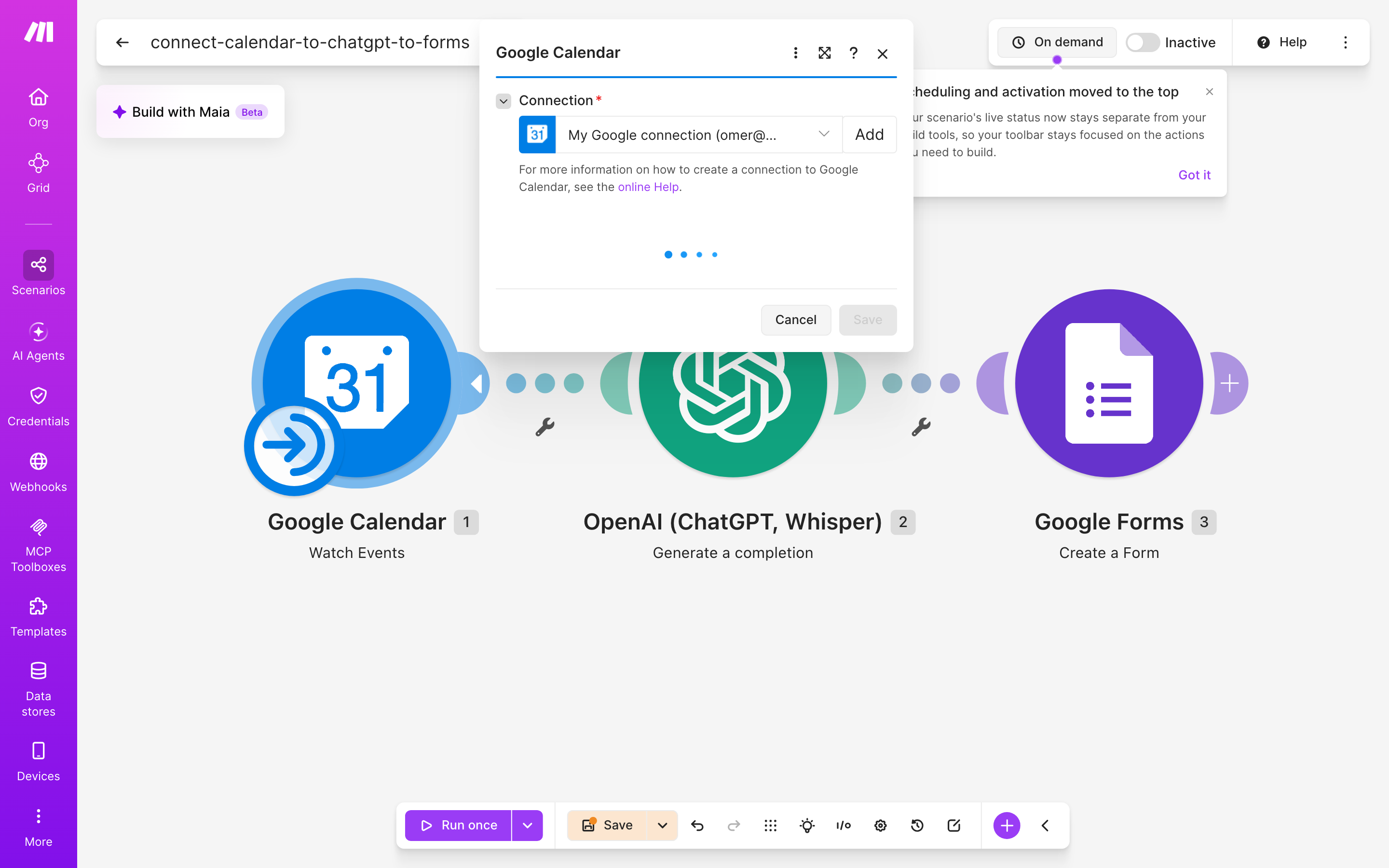
Task: Click Got it in the notice
Action: (x=1195, y=175)
